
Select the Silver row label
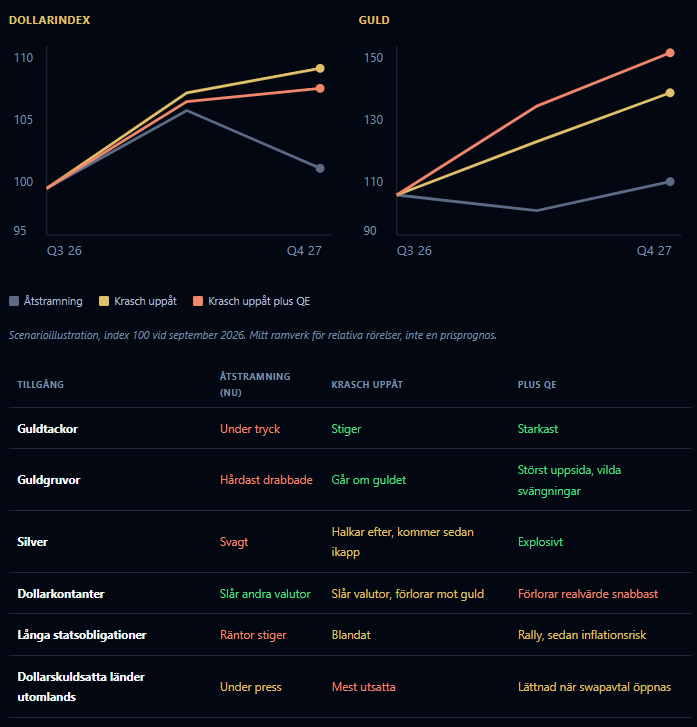[x=32, y=542]
